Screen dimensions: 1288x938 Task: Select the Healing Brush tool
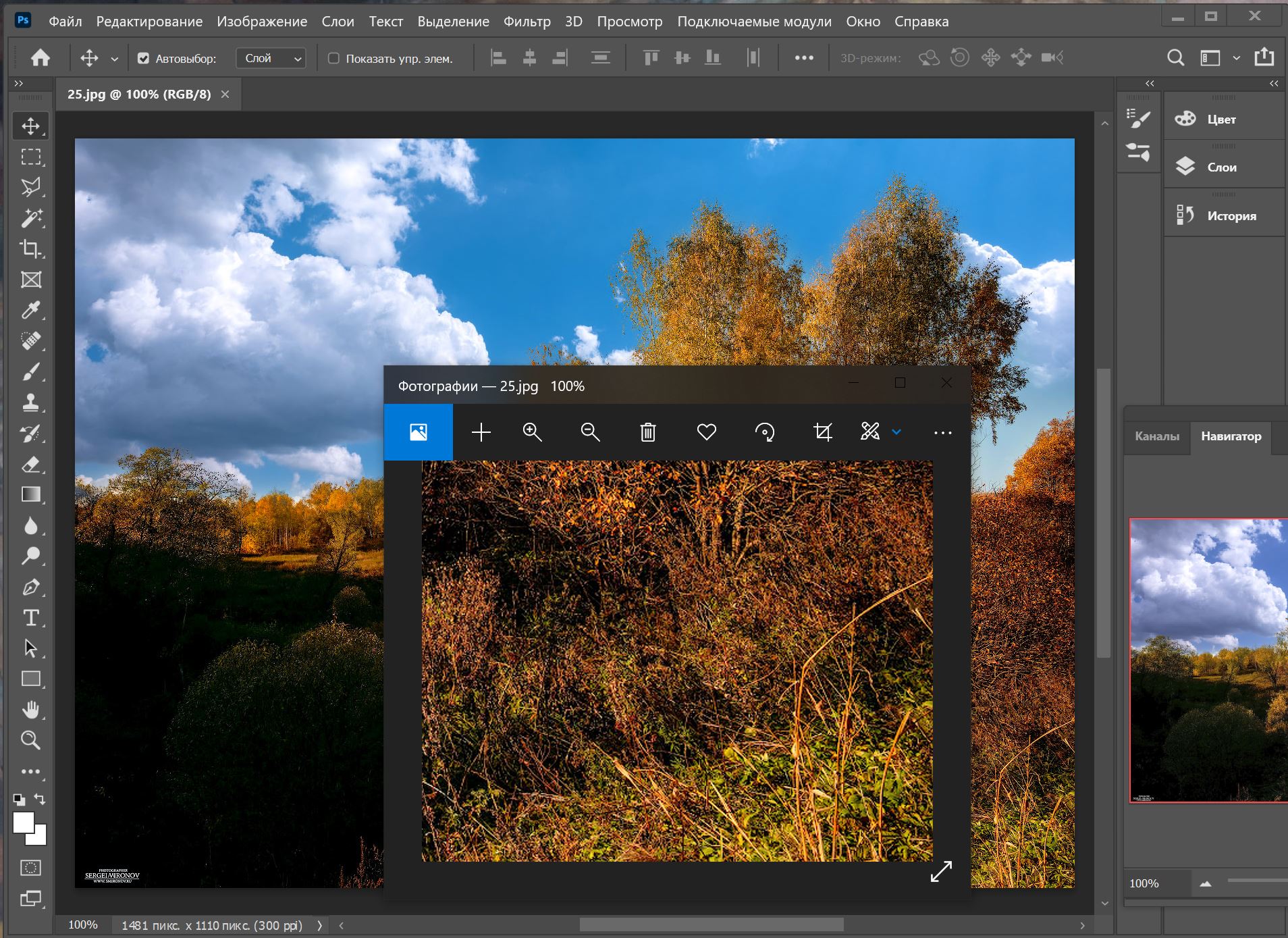(30, 341)
